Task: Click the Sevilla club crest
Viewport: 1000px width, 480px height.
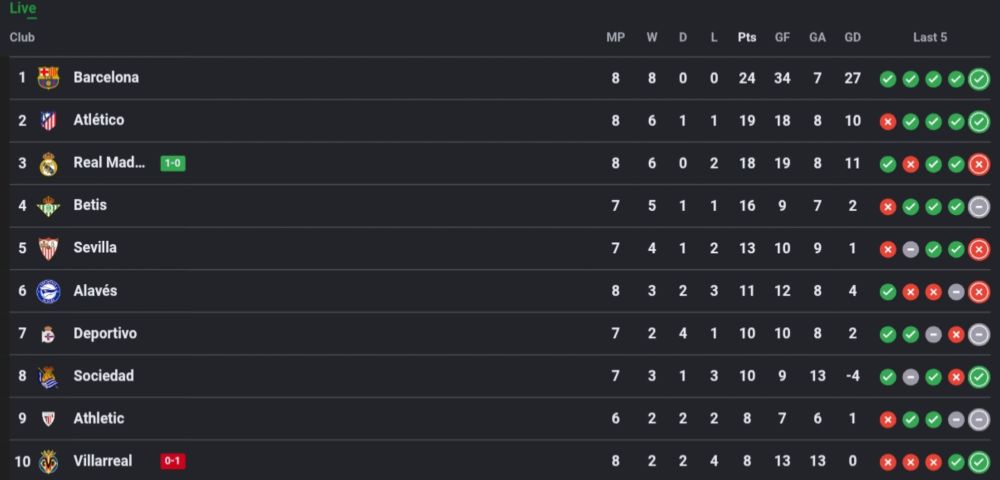Action: (48, 249)
